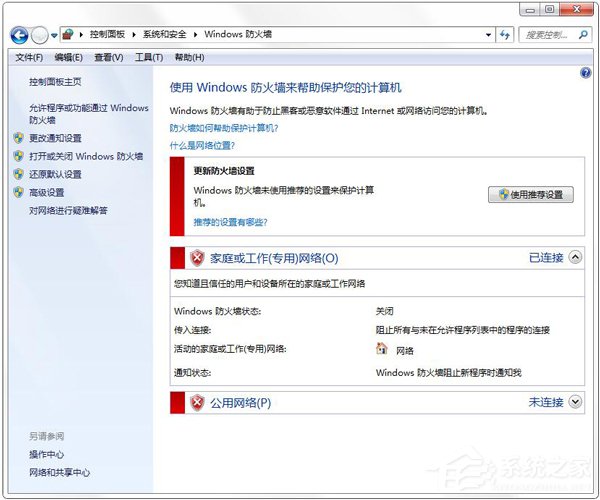
Task: Open the address bar history dropdown
Action: 488,35
